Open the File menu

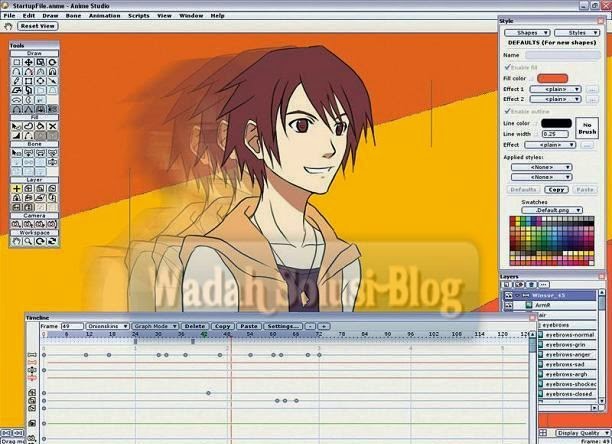point(9,16)
